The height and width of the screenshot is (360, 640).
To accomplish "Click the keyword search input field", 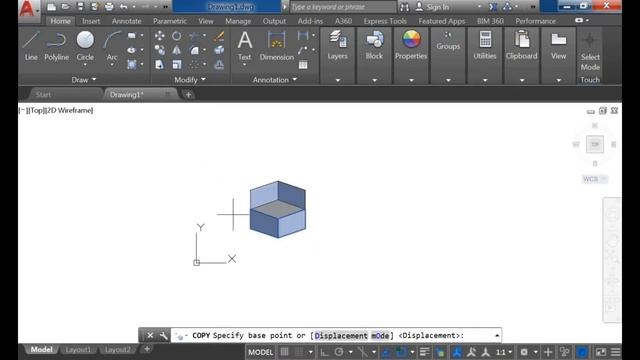I will (343, 7).
